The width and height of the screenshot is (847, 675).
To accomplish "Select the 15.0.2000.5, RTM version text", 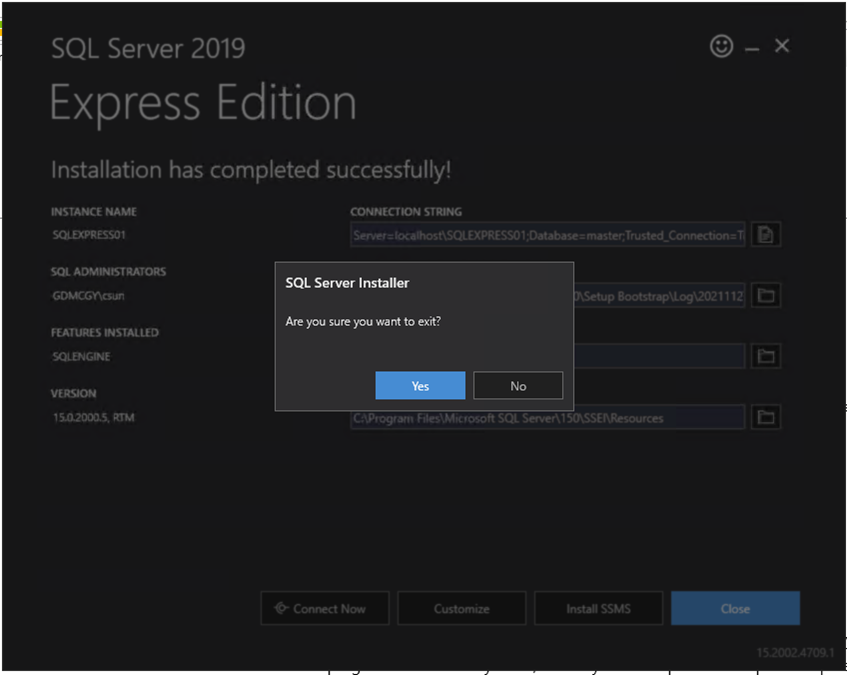I will tap(94, 418).
